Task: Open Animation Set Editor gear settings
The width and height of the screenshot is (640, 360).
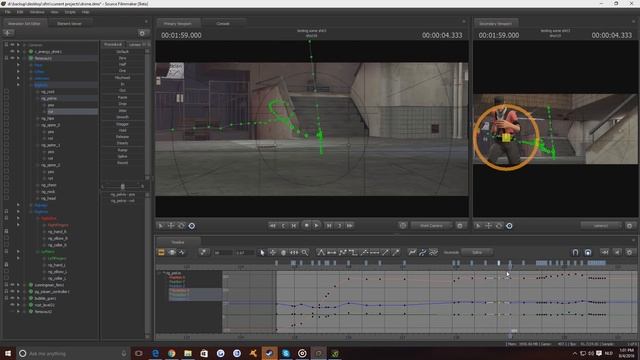Action: (142, 33)
